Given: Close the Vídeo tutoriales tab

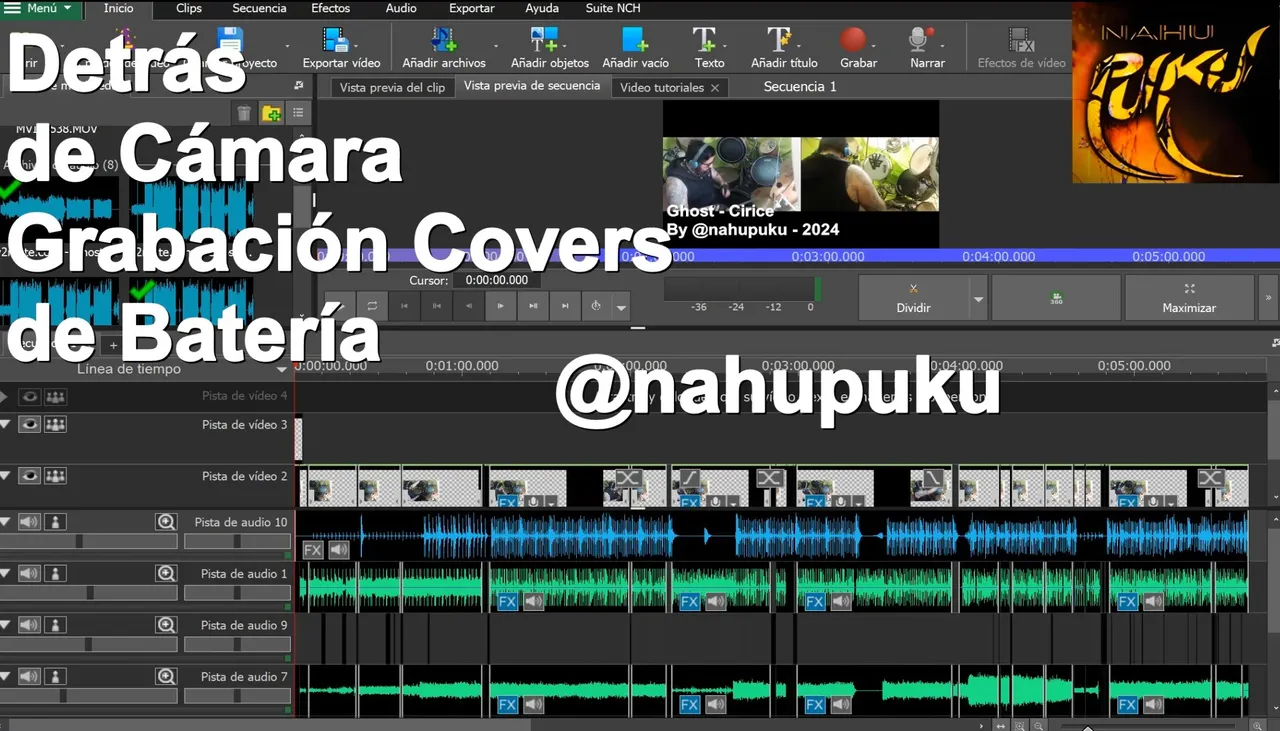Looking at the screenshot, I should (x=715, y=88).
